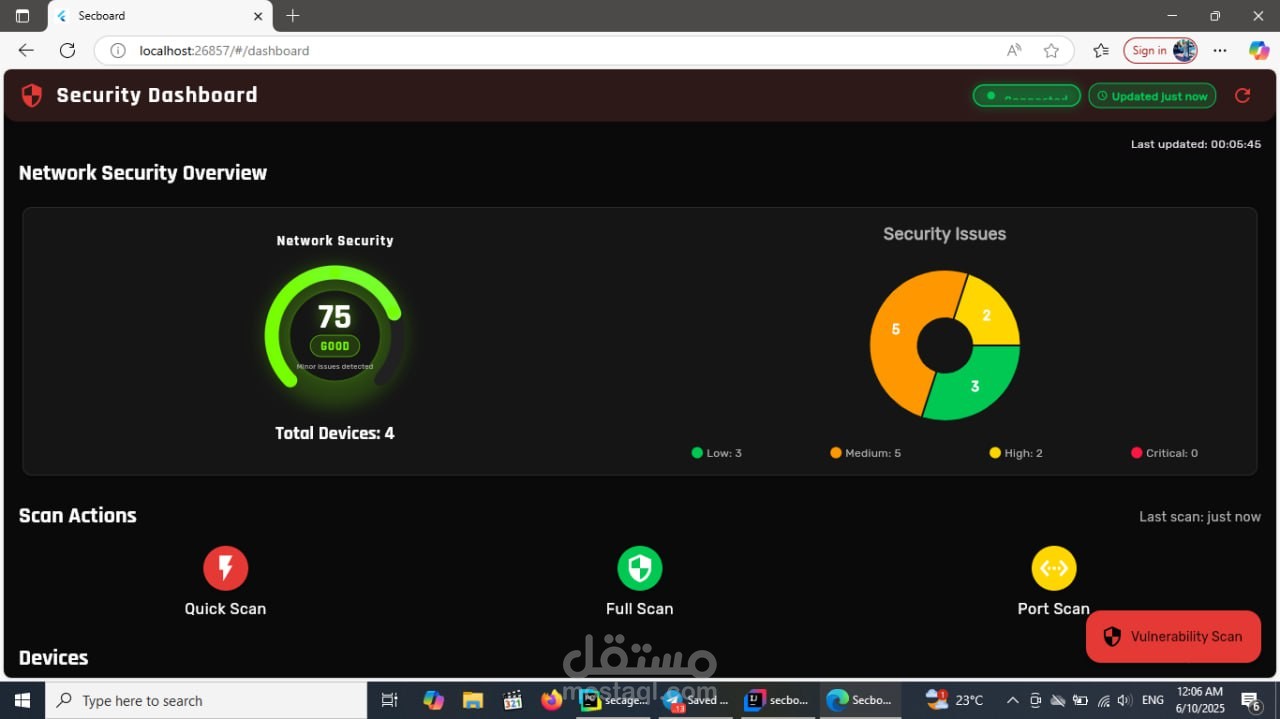1280x719 pixels.
Task: Click the 'Scan Actions' heading
Action: [77, 516]
